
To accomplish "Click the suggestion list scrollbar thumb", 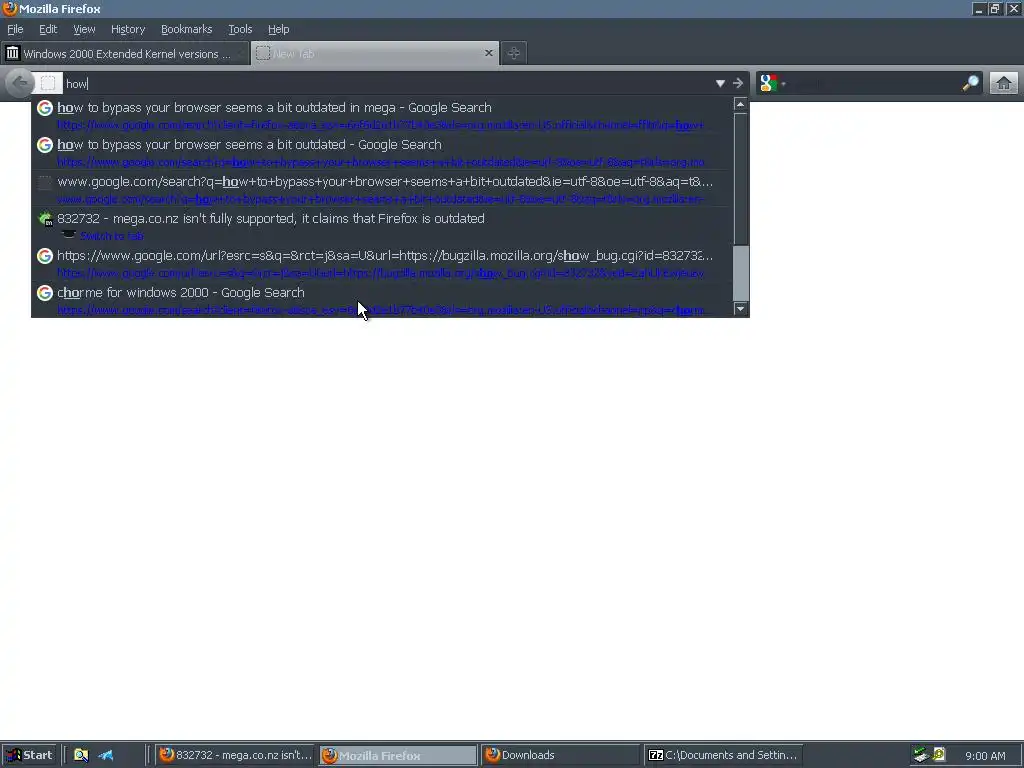I will tap(741, 273).
